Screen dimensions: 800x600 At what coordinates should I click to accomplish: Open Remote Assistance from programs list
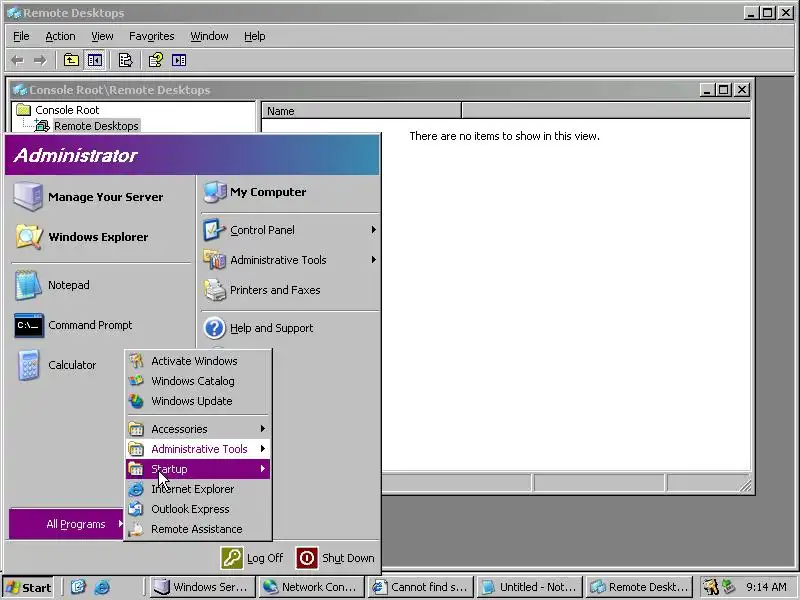pyautogui.click(x=197, y=529)
